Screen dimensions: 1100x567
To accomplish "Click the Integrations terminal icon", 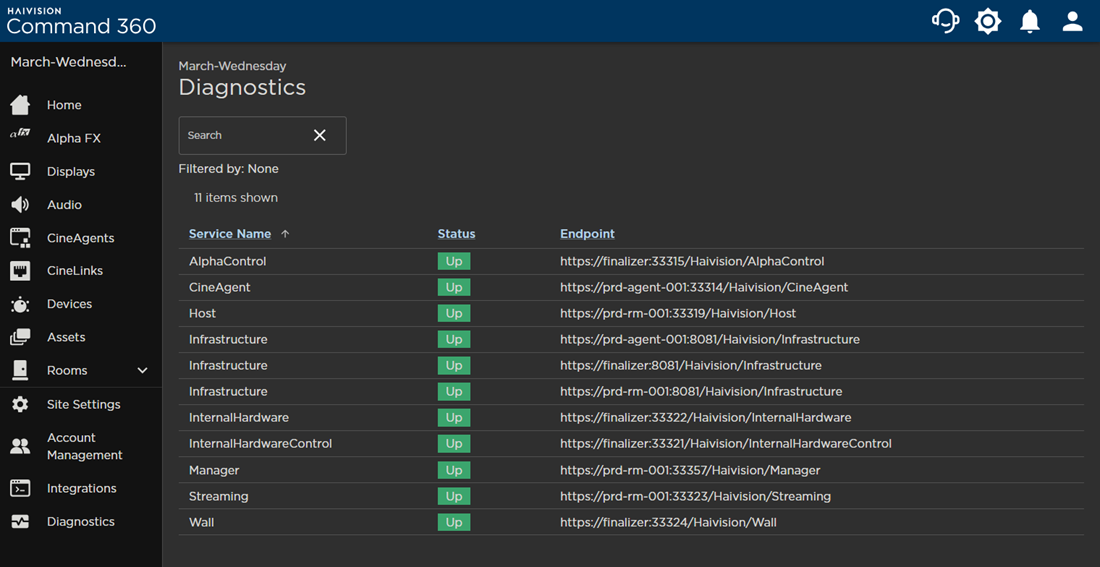I will click(x=20, y=488).
